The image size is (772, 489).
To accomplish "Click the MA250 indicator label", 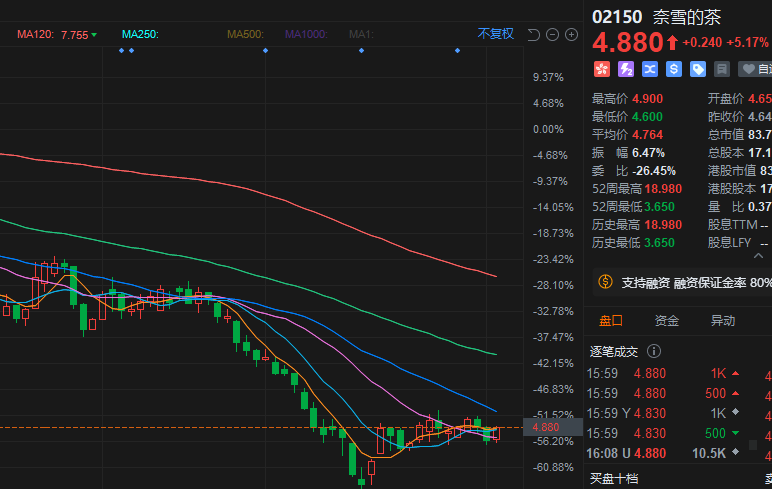I will (140, 34).
